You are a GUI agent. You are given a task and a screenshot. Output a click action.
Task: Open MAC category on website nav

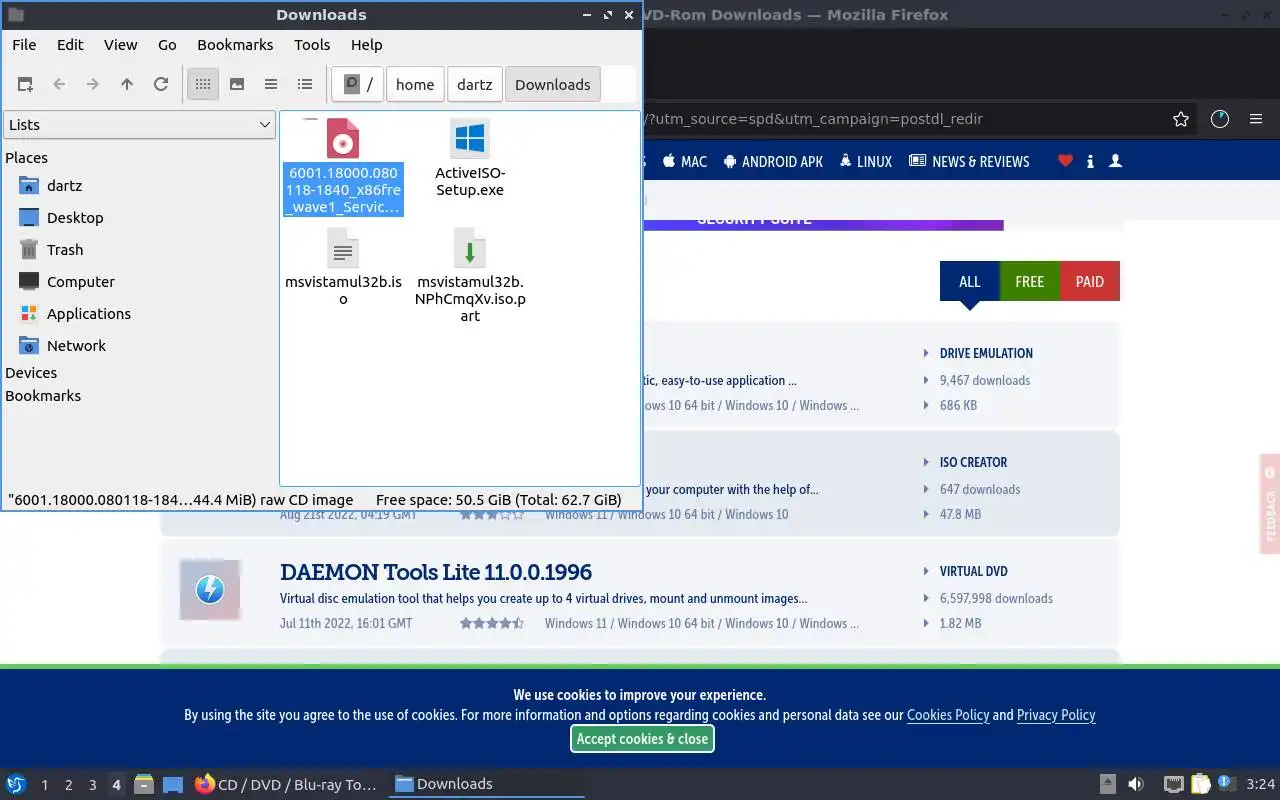685,162
